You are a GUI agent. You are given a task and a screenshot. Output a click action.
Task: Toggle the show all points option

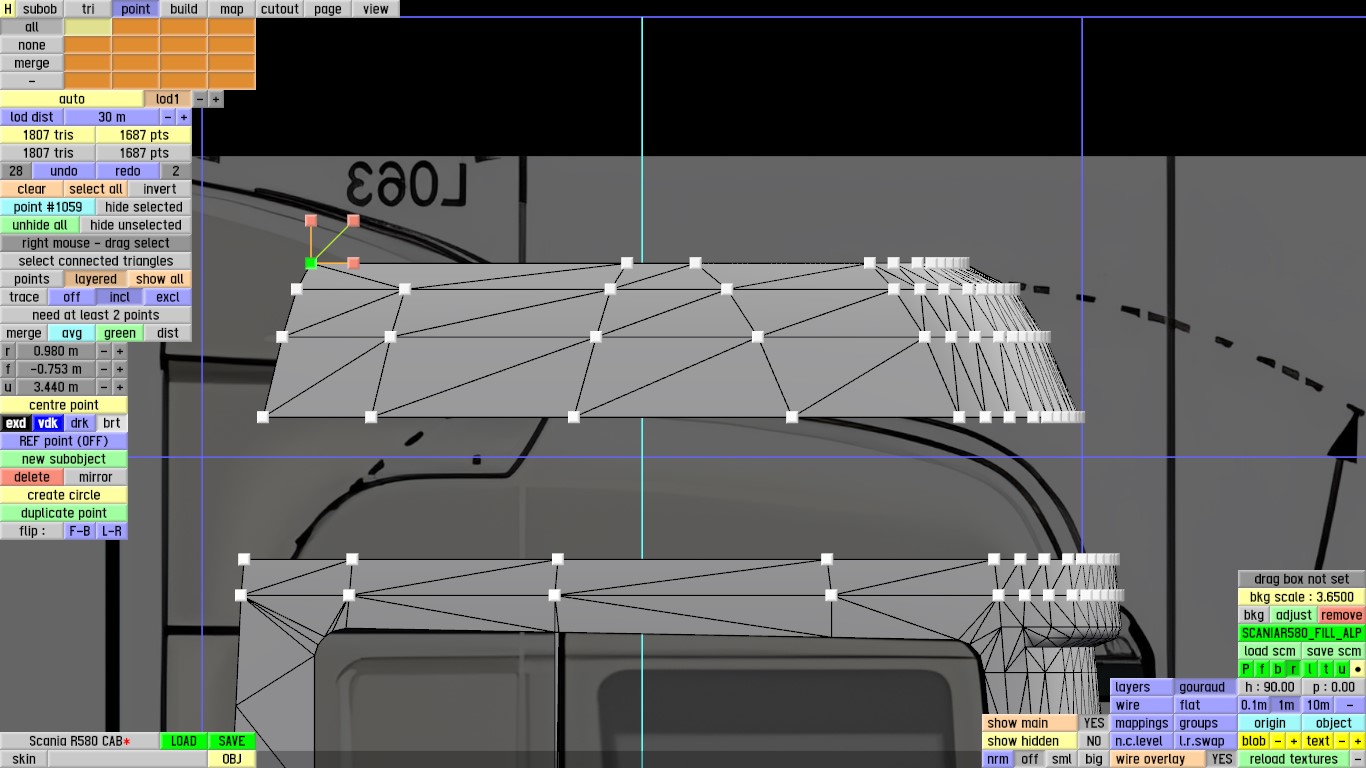pyautogui.click(x=160, y=279)
